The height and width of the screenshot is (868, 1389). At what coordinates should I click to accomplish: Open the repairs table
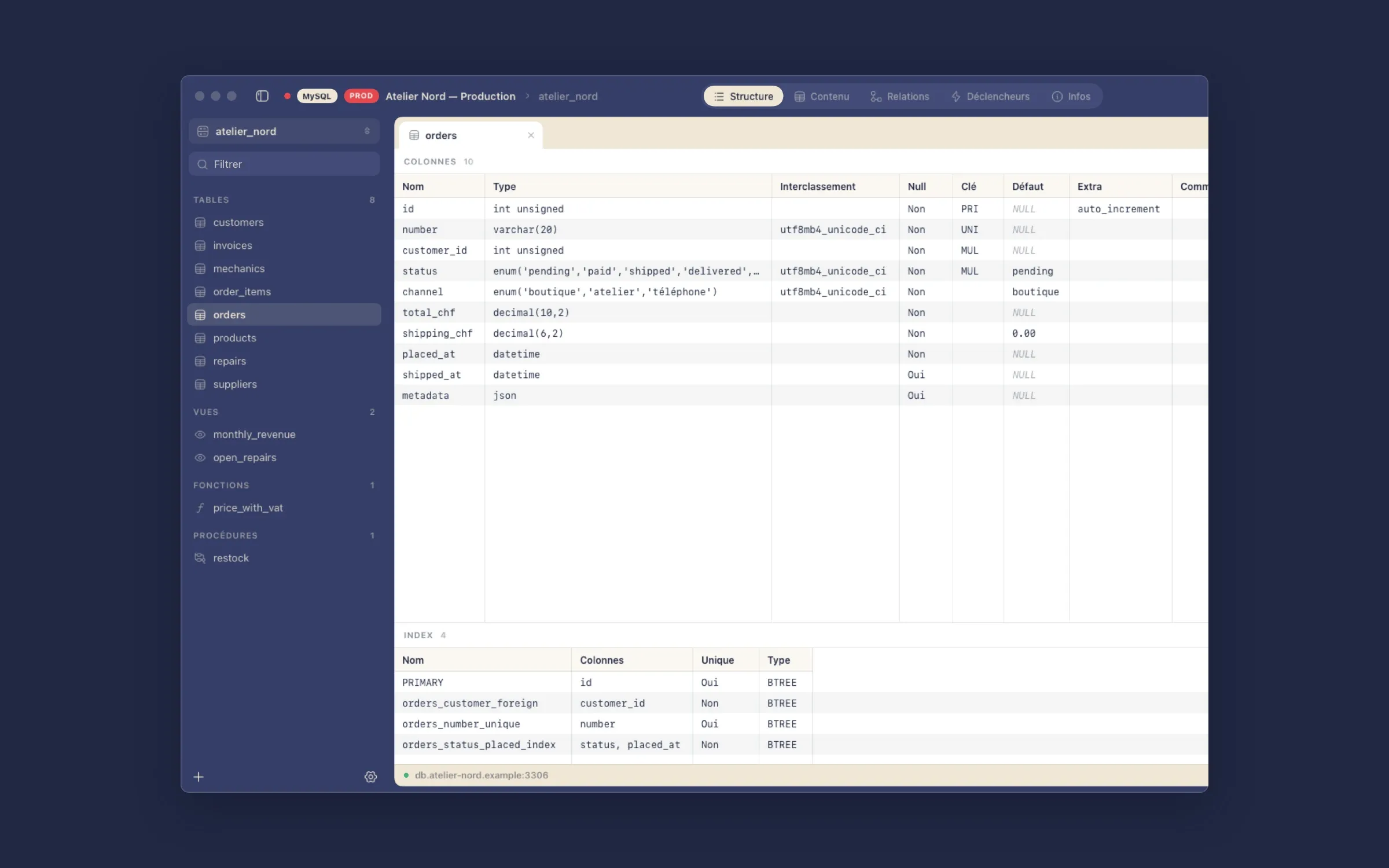[x=284, y=361]
